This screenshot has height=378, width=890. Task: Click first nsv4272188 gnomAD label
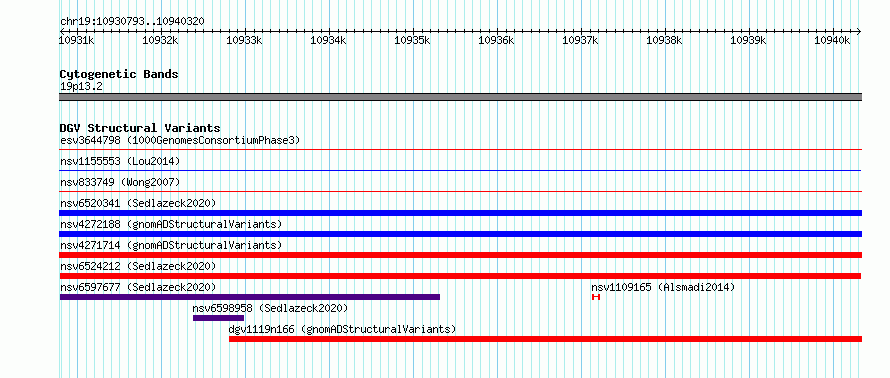tap(171, 224)
